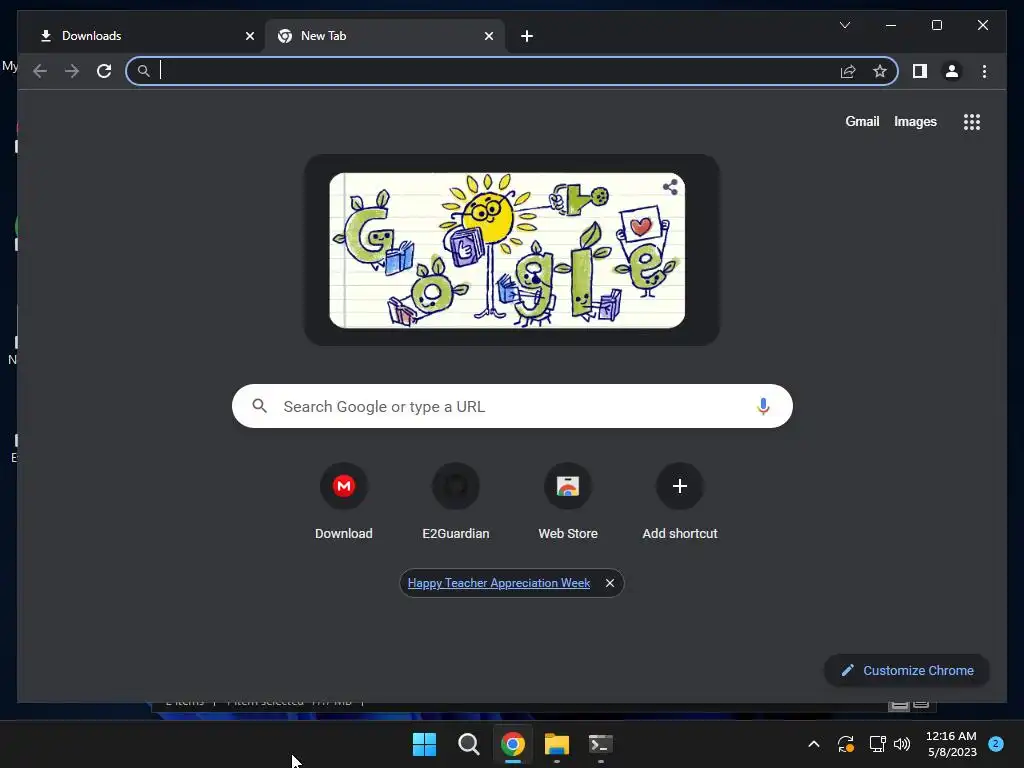The height and width of the screenshot is (768, 1024).
Task: Open the Chrome side panel
Action: pos(920,71)
